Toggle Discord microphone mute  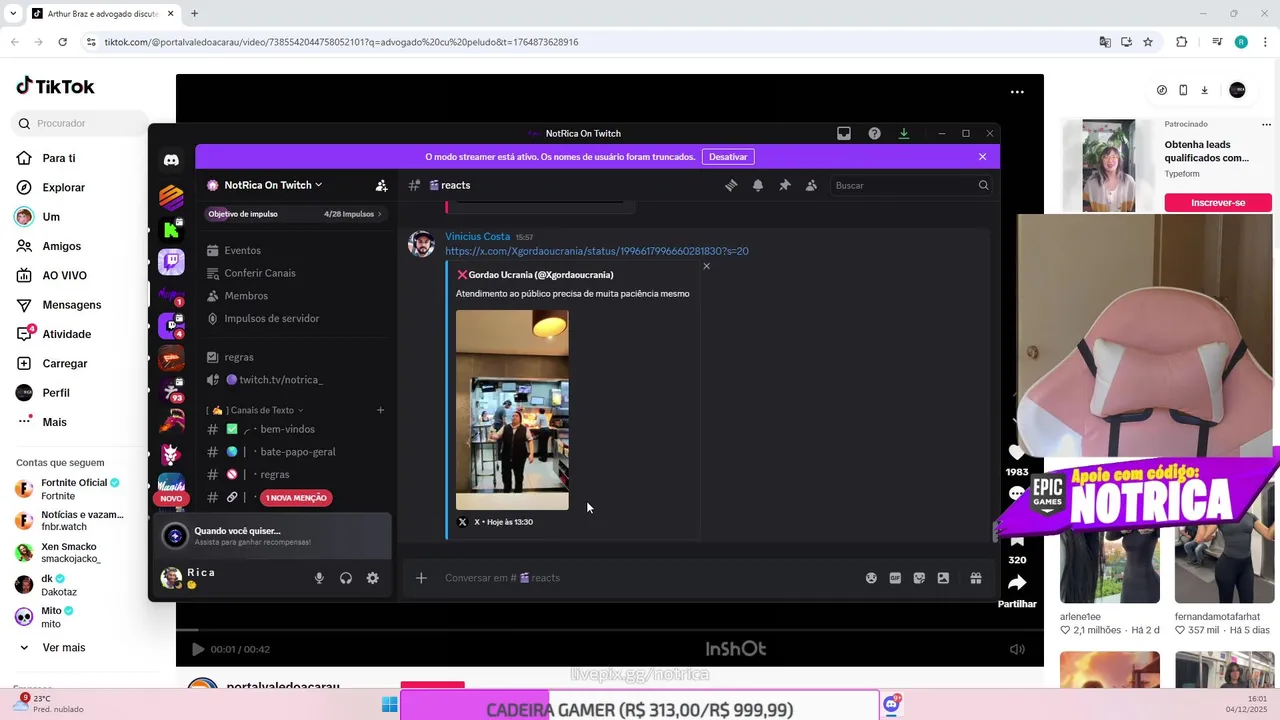tap(319, 578)
